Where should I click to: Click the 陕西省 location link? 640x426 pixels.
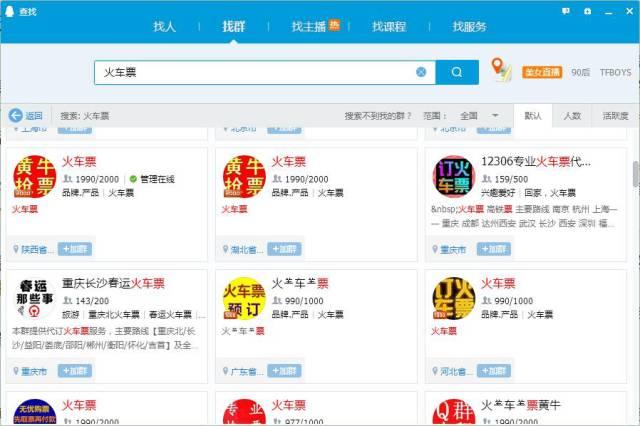(x=37, y=249)
